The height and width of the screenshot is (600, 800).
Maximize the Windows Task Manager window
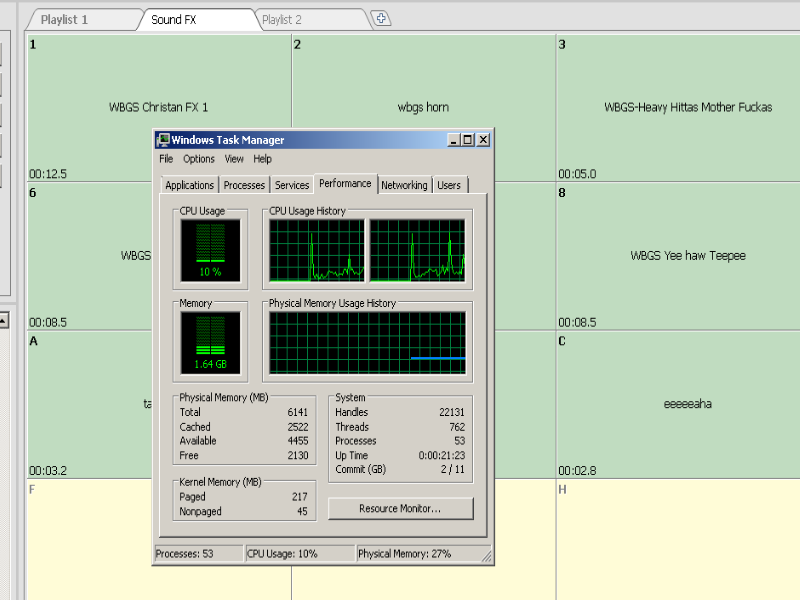[467, 140]
